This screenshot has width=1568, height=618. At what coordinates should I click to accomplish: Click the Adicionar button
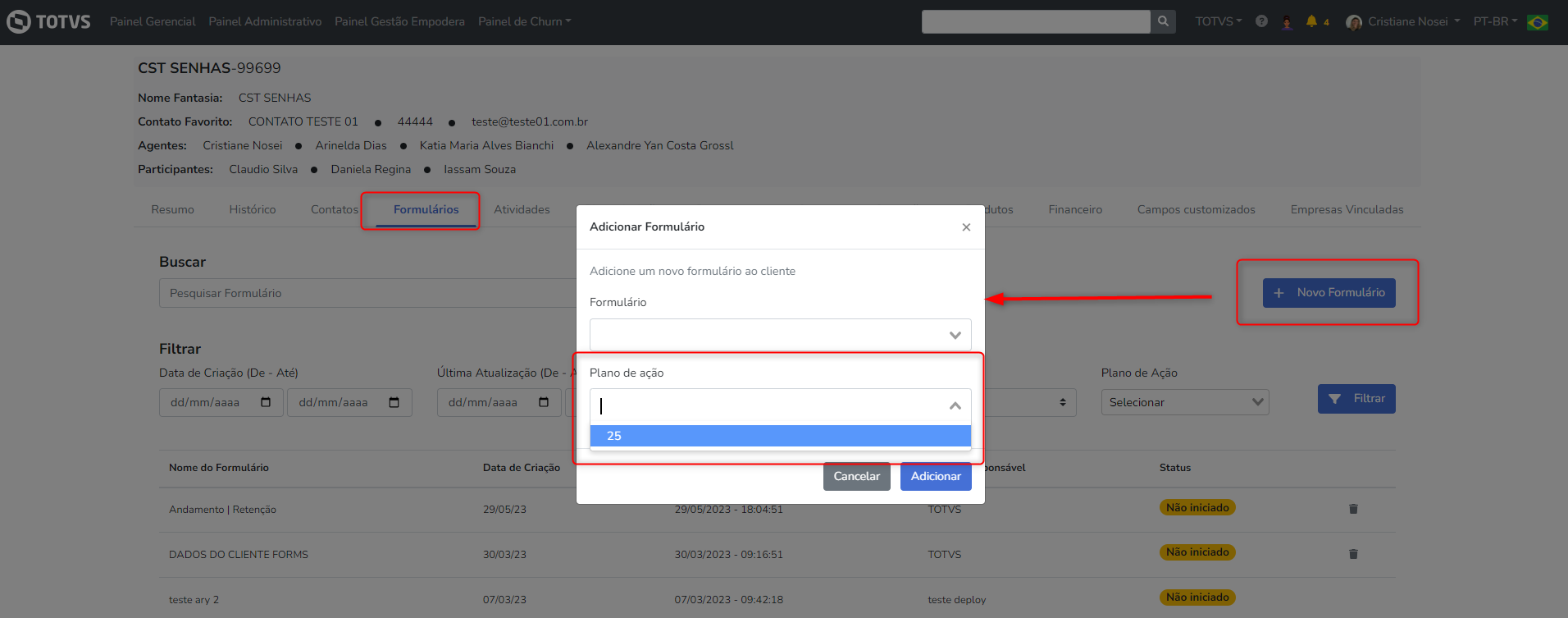(x=936, y=476)
